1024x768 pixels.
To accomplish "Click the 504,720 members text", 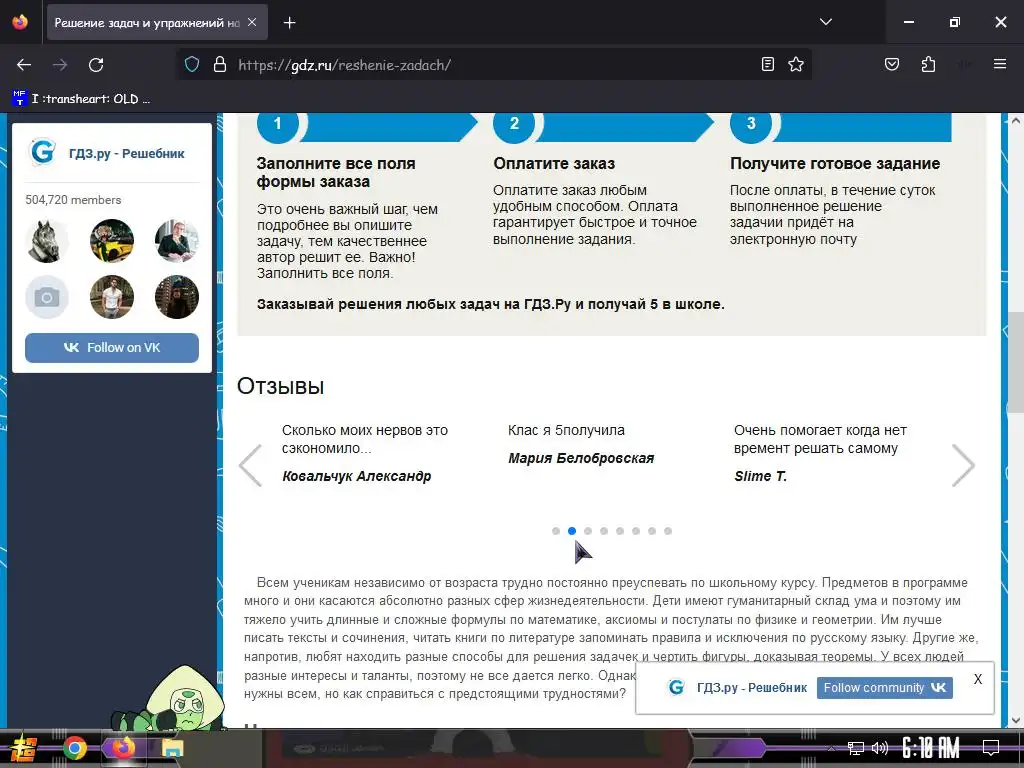I will tap(73, 200).
